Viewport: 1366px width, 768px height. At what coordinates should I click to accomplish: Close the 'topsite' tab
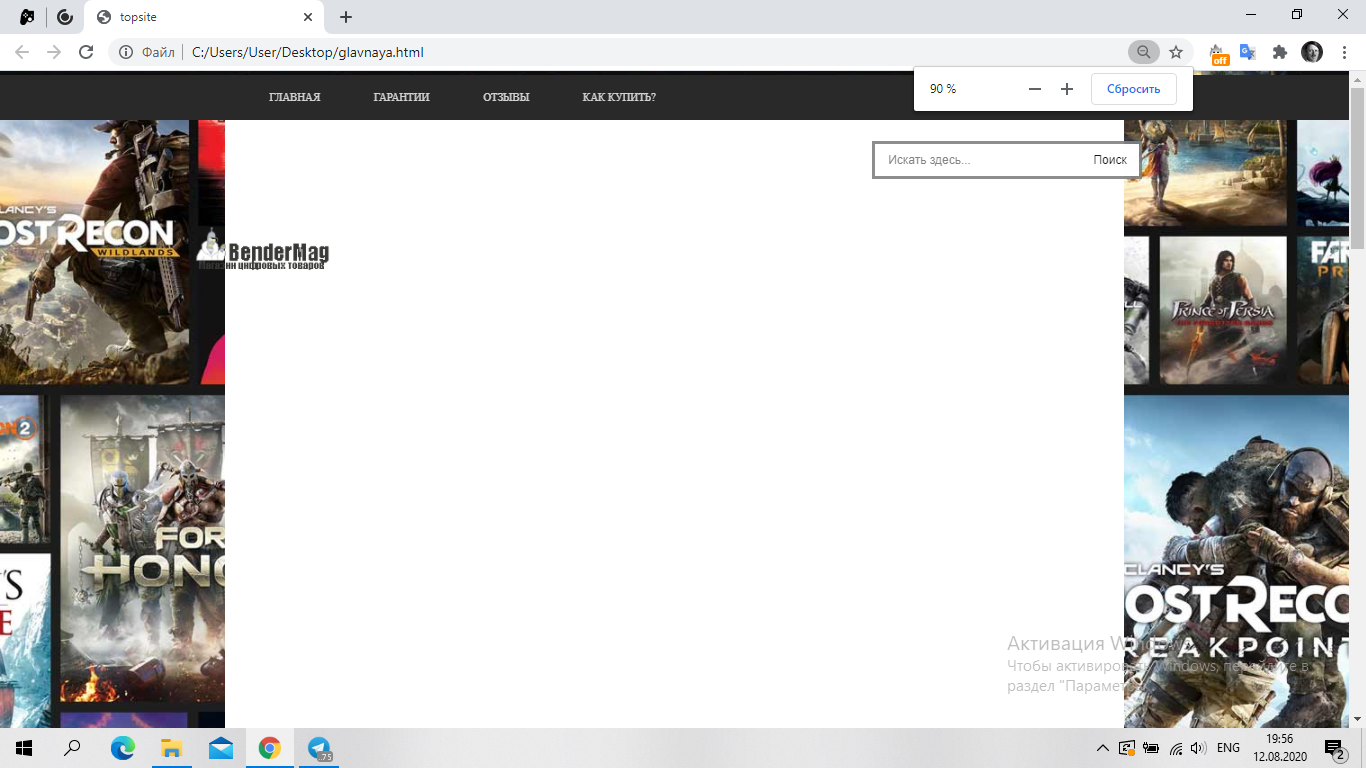coord(308,17)
